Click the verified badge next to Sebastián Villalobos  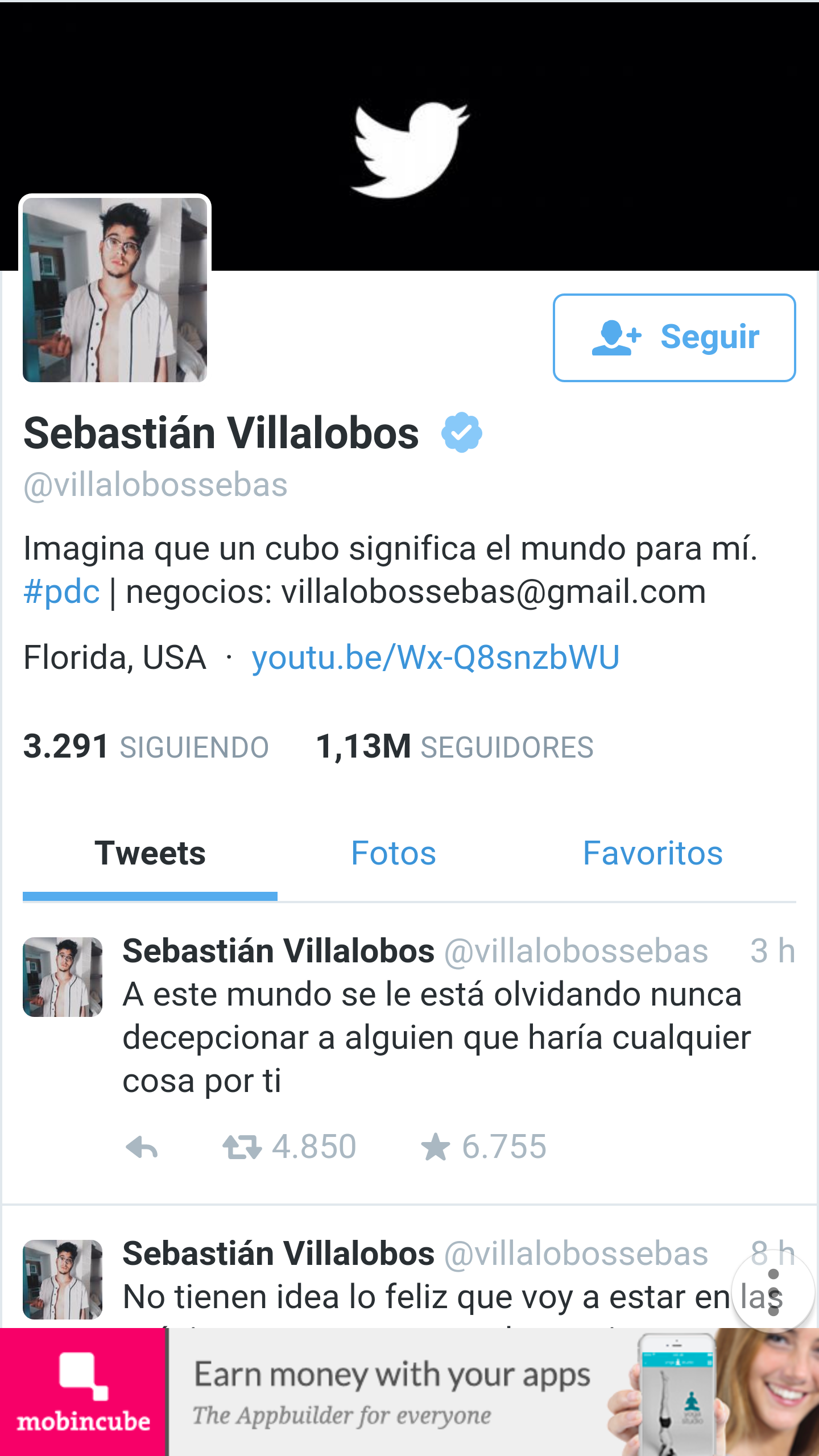(x=461, y=433)
